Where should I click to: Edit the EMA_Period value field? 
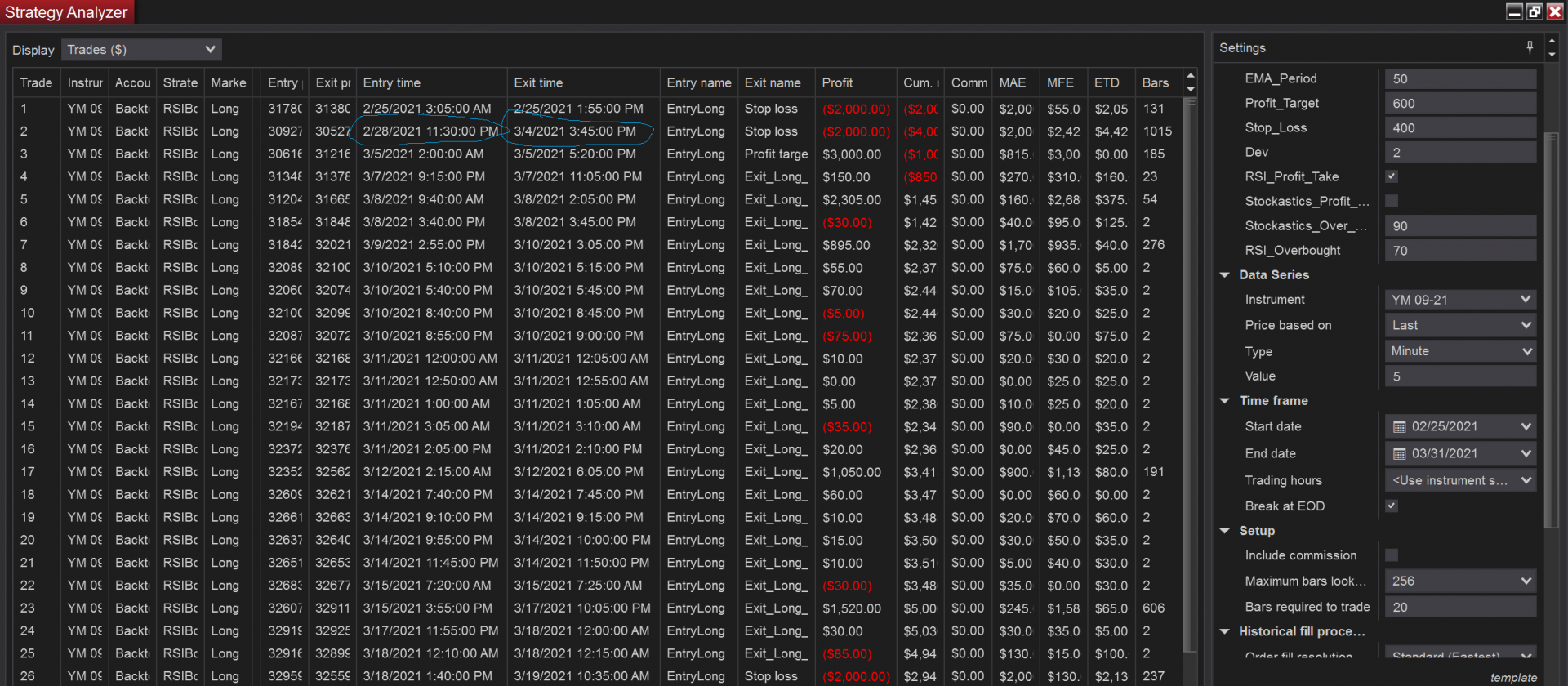[1460, 78]
